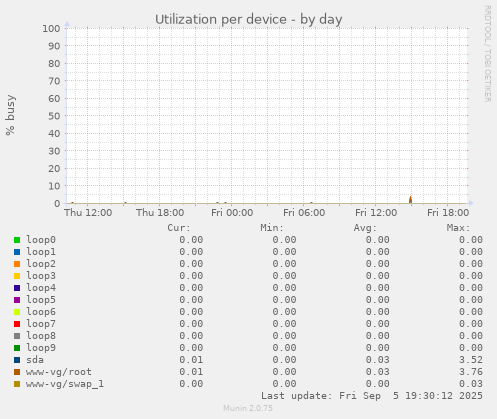Click the loop0 green color swatch
This screenshot has height=419, width=497.
(17, 240)
